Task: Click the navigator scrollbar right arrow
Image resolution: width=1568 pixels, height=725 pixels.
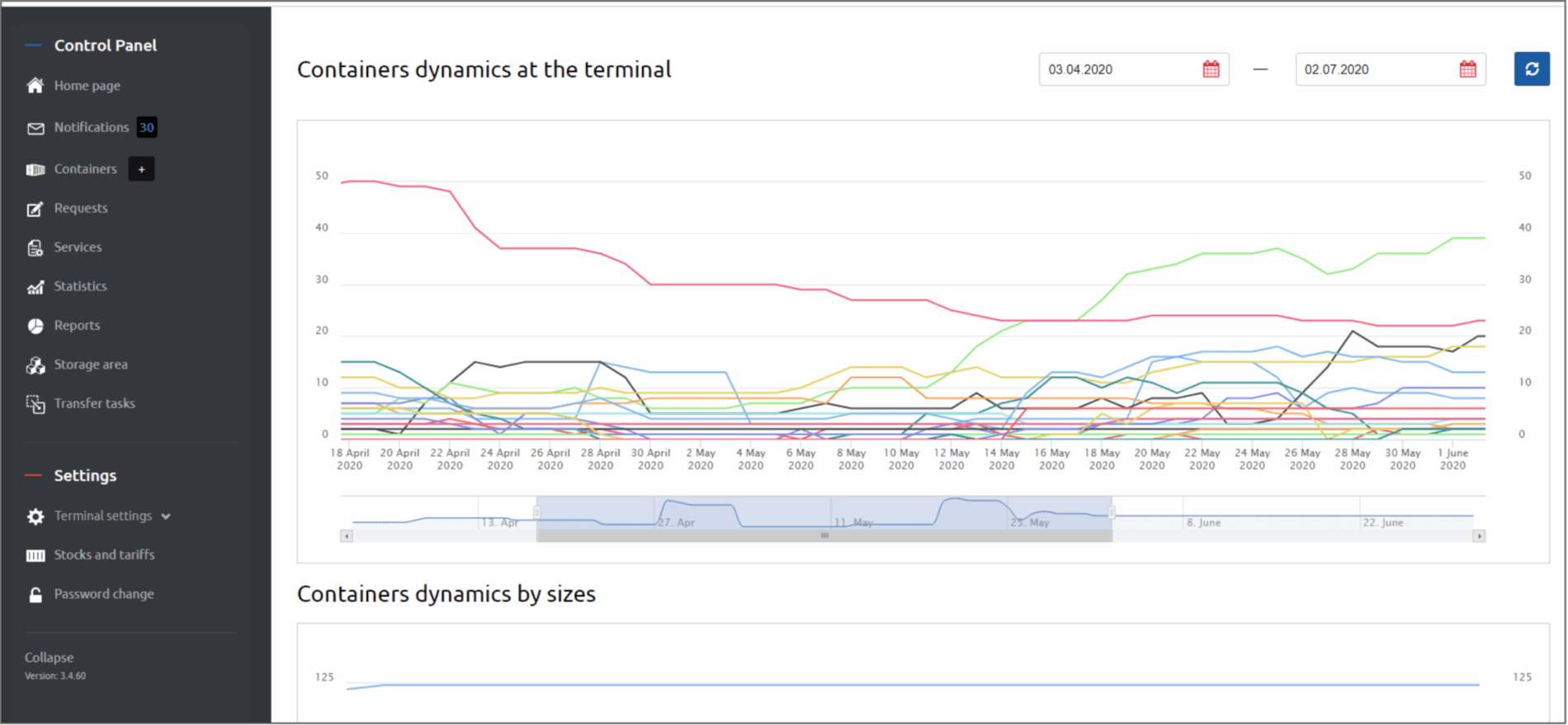Action: pyautogui.click(x=1479, y=536)
